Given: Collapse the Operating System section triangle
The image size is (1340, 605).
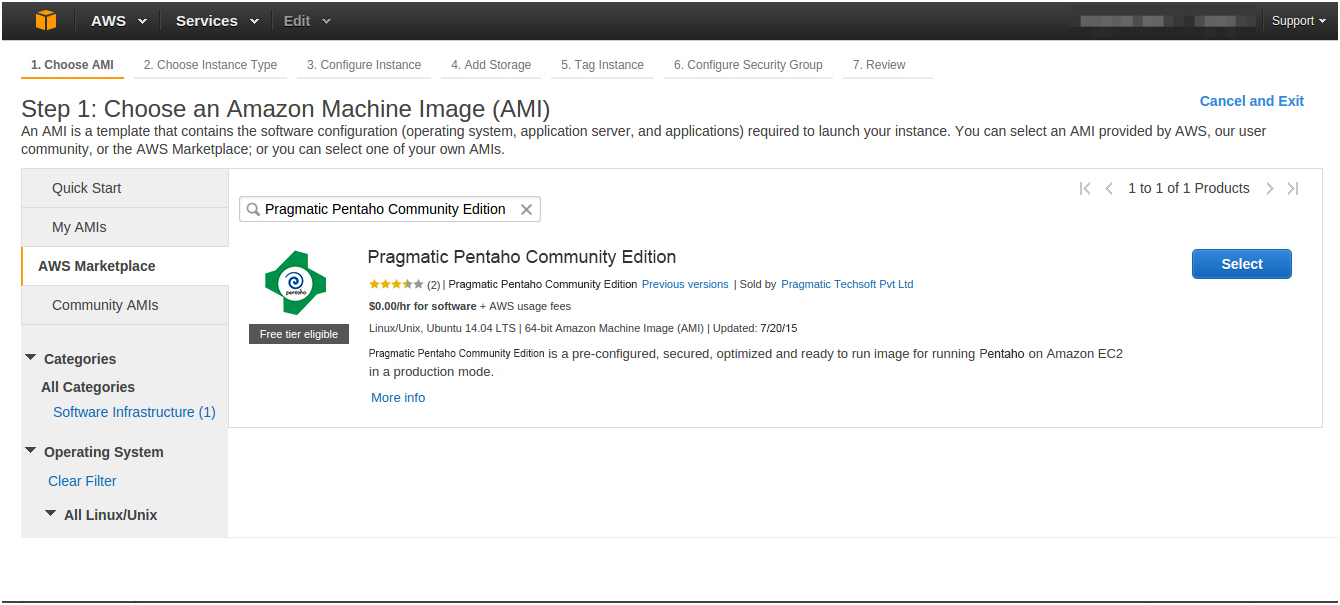Looking at the screenshot, I should [x=31, y=450].
